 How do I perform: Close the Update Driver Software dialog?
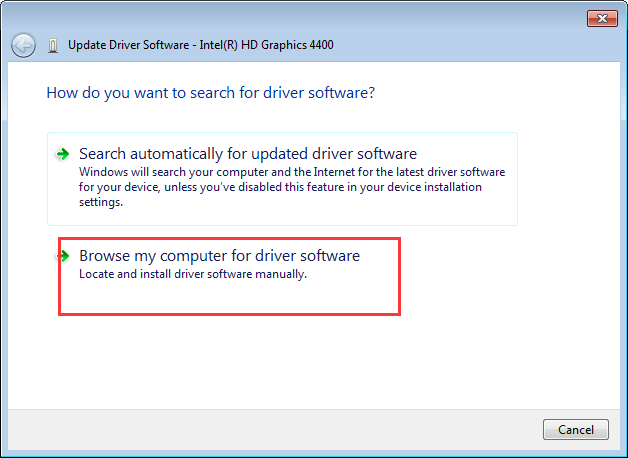600,19
